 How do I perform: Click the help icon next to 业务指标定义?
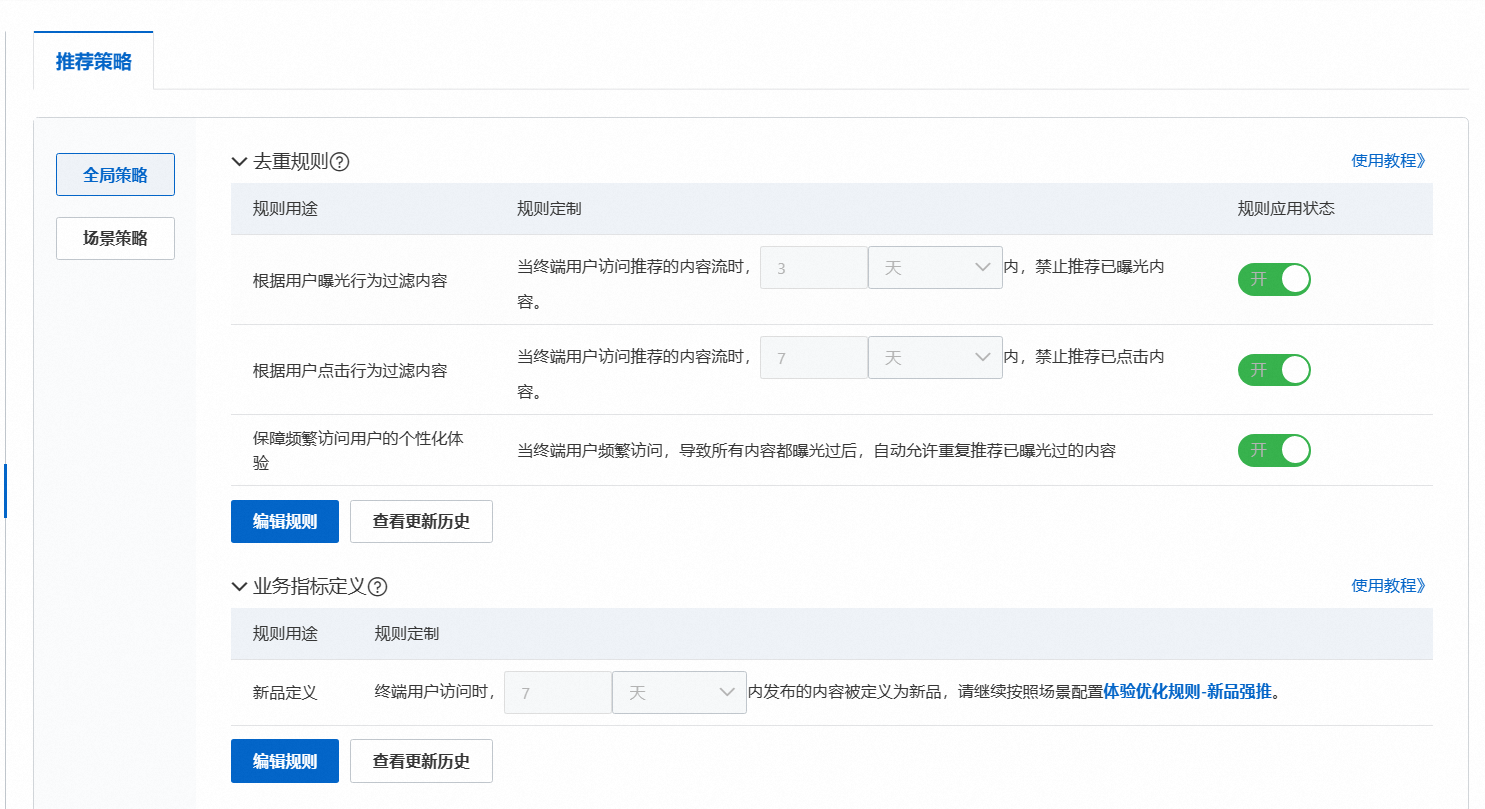(377, 587)
